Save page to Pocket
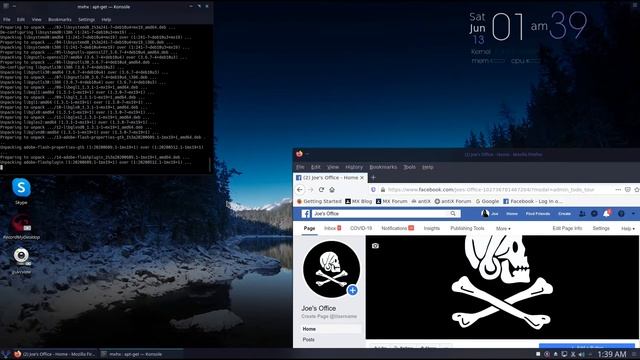 (628, 189)
